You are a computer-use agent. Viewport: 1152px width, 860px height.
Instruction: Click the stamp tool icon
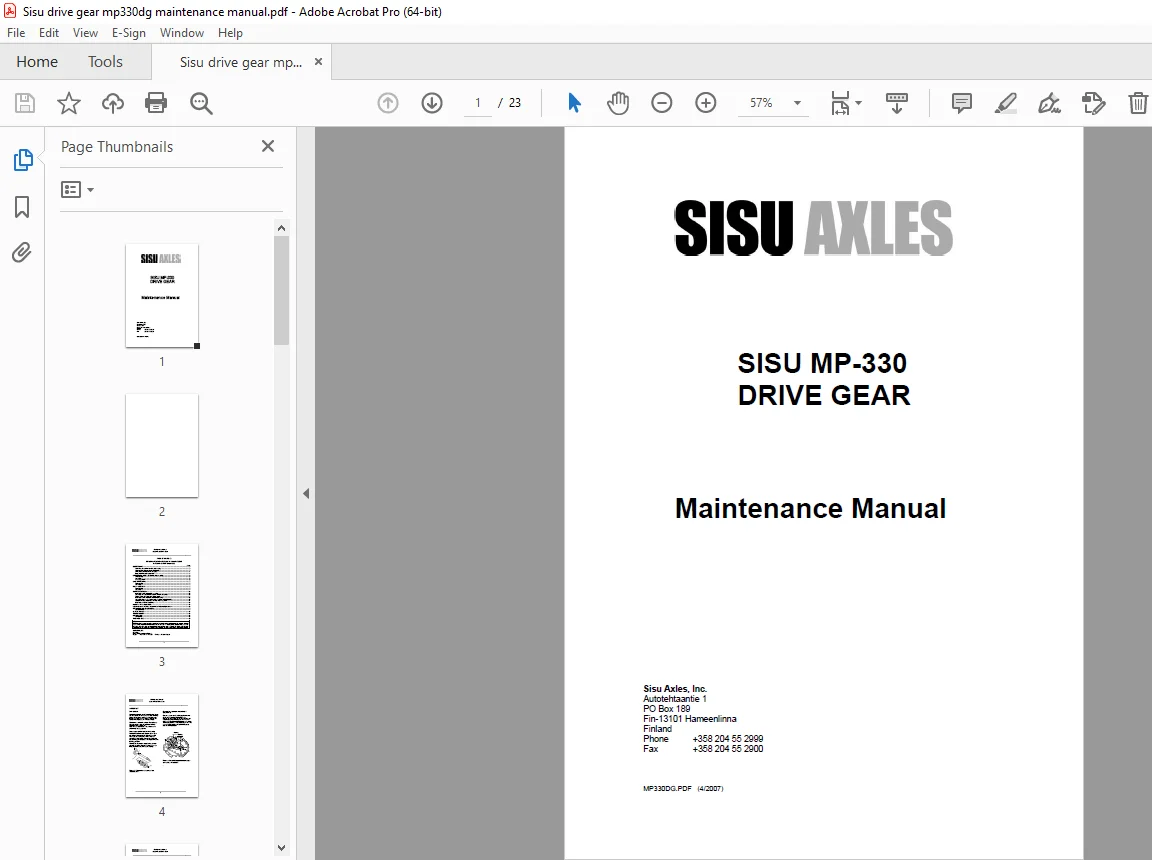pyautogui.click(x=1093, y=103)
